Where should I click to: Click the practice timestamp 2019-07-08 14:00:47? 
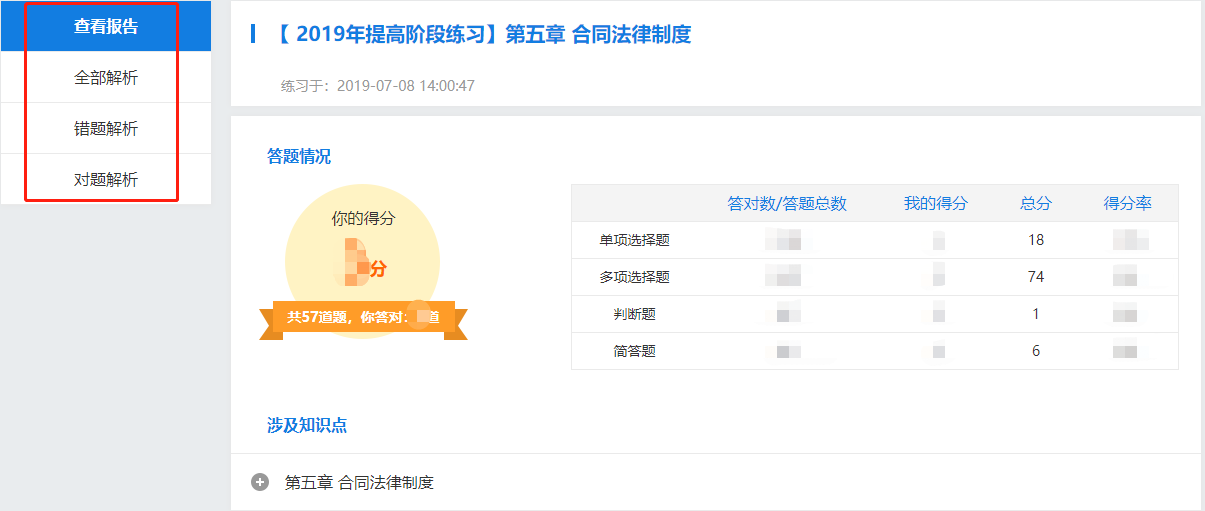pyautogui.click(x=406, y=86)
